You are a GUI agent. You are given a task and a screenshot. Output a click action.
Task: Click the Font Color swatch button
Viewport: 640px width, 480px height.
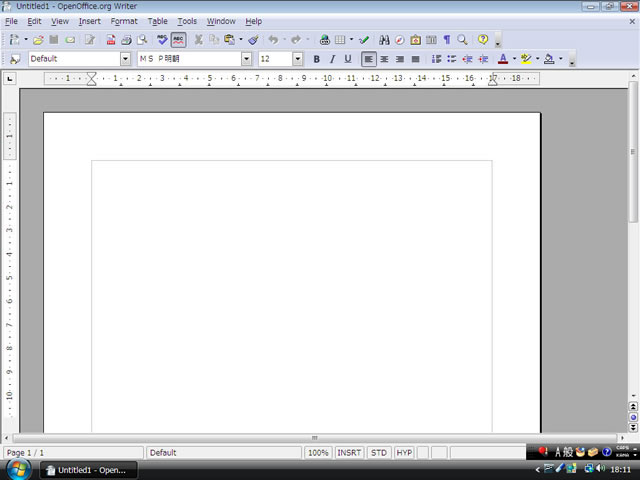(502, 59)
